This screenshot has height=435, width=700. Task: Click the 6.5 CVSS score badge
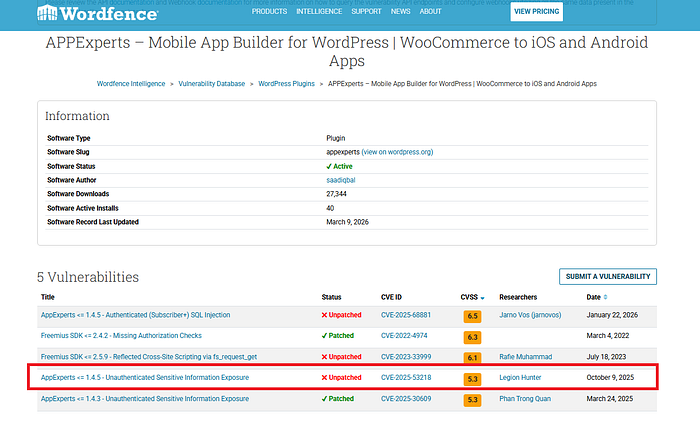click(x=472, y=316)
